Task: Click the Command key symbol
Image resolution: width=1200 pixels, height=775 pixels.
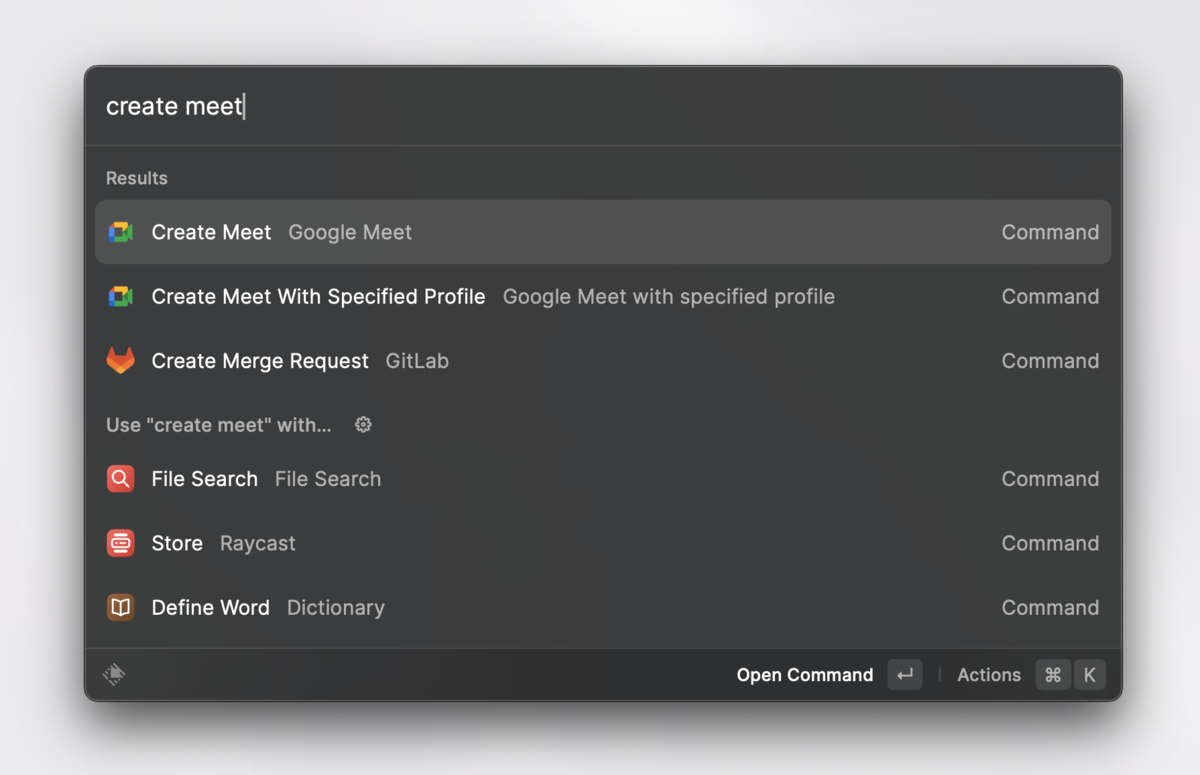Action: point(1053,675)
